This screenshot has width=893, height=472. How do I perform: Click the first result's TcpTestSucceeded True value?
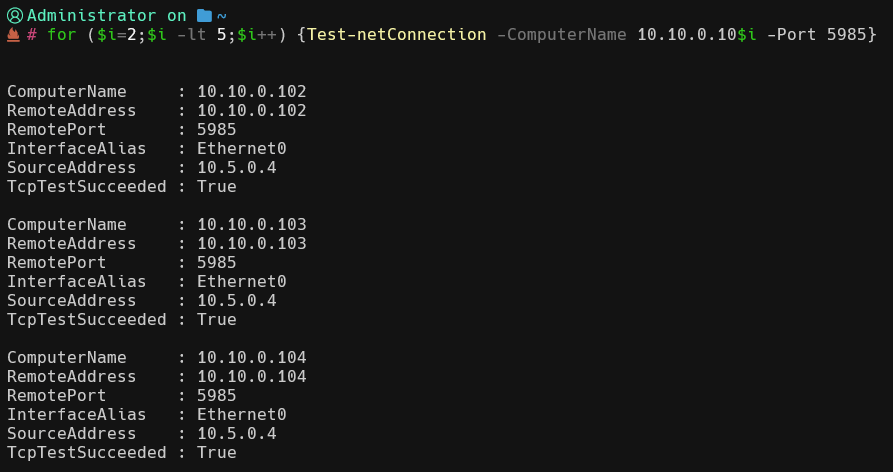click(216, 187)
